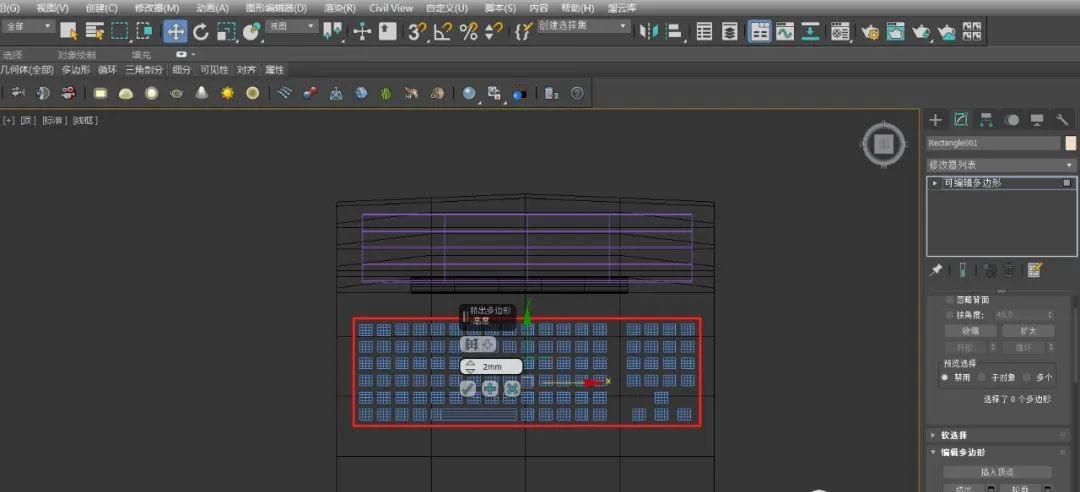Open the 多边形 ribbon panel

click(76, 70)
